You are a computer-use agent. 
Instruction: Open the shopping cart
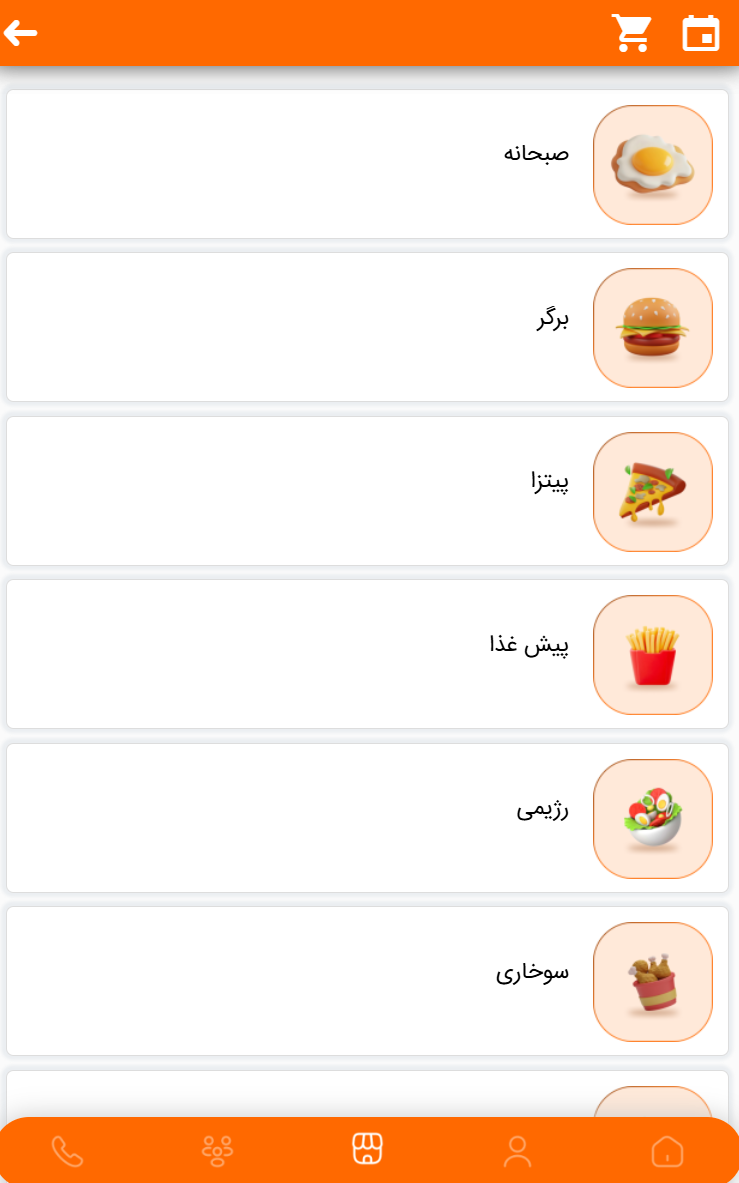click(x=632, y=33)
